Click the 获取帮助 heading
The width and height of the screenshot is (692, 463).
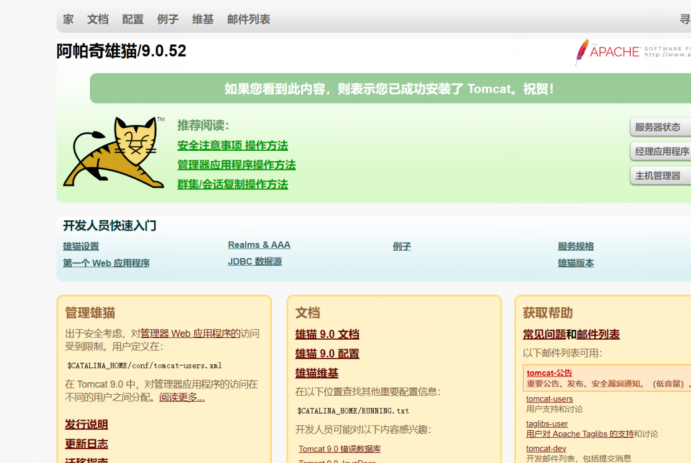tap(548, 312)
